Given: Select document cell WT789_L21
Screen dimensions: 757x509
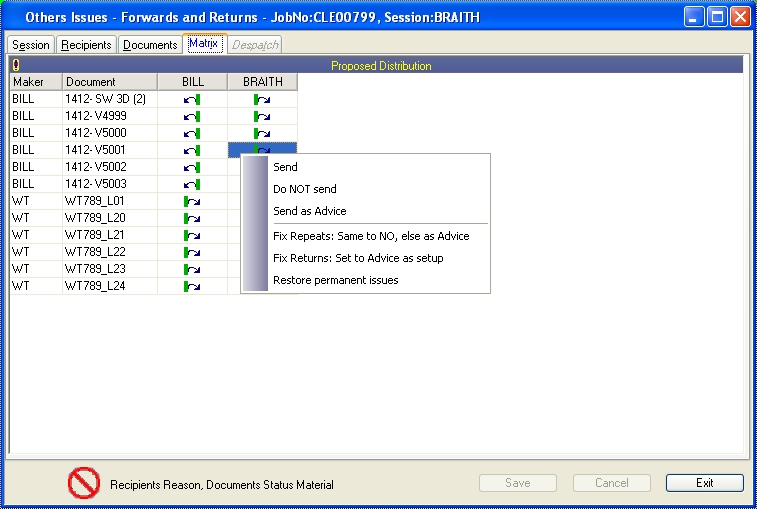Looking at the screenshot, I should tap(110, 235).
